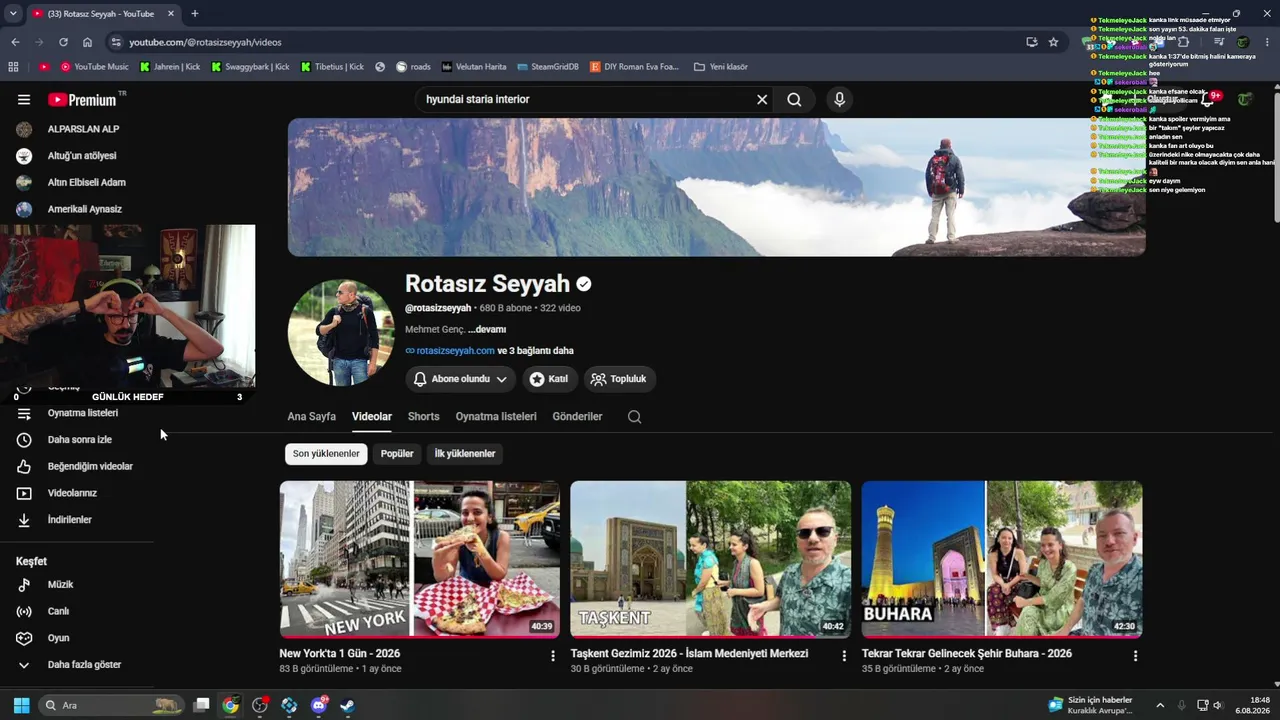Open Windows Start menu

point(21,705)
